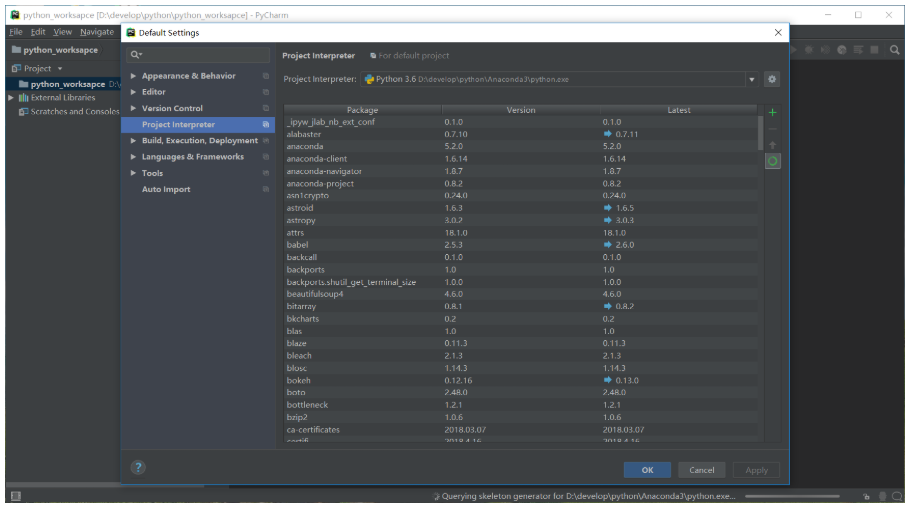The height and width of the screenshot is (509, 910).
Task: Click the minus uninstall package icon
Action: click(x=772, y=129)
